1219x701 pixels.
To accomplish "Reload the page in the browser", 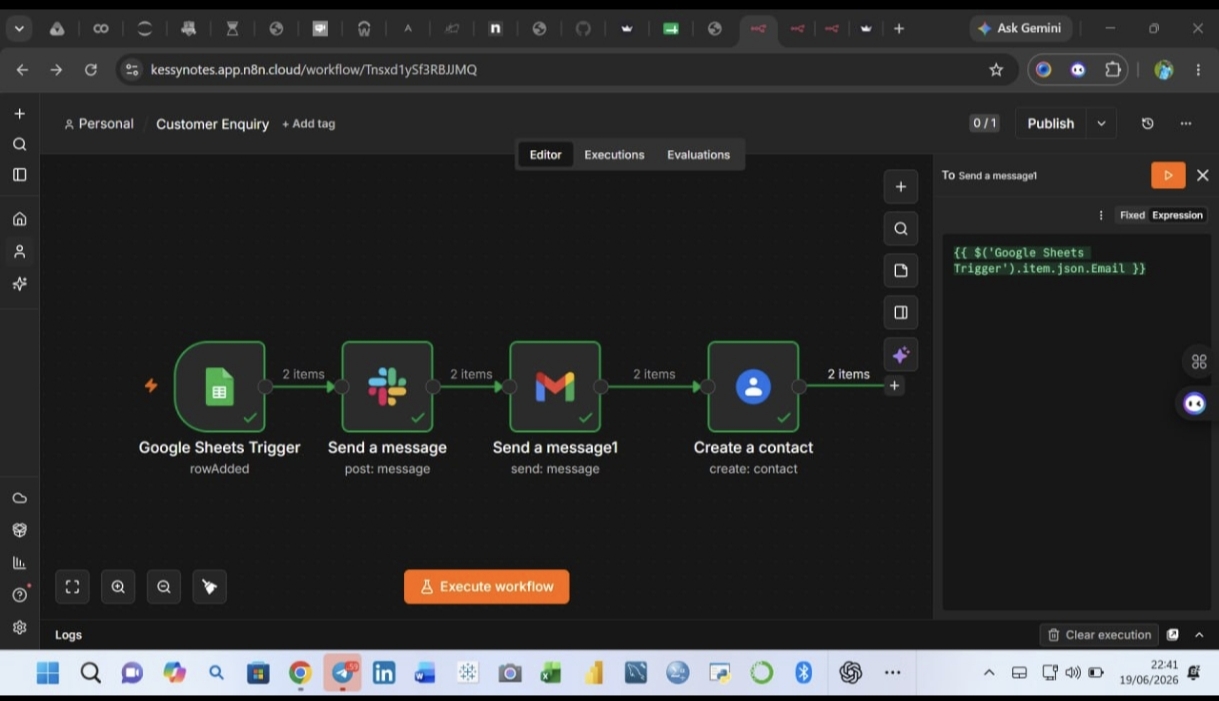I will 91,70.
